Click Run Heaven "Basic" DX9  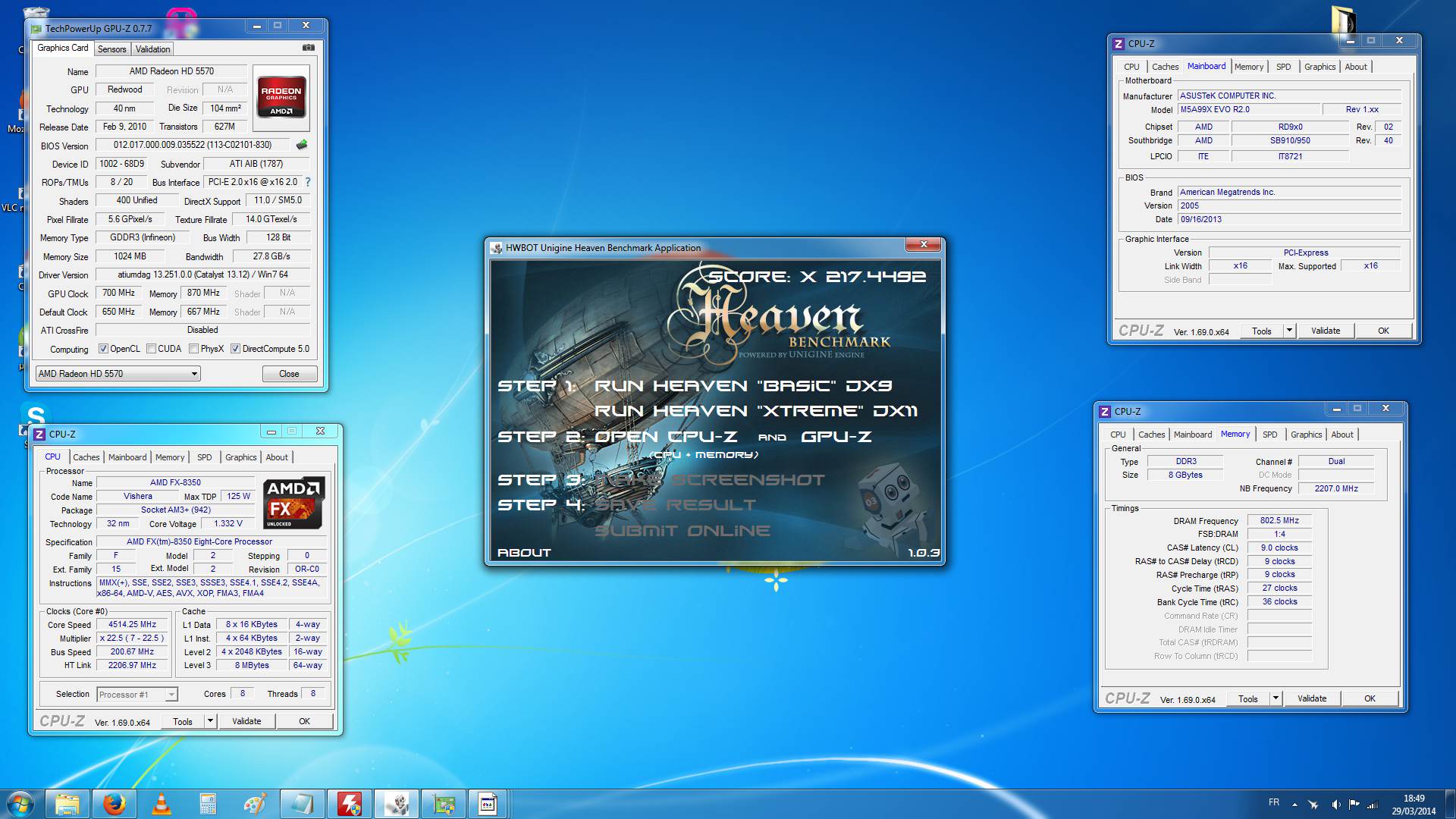[x=743, y=386]
